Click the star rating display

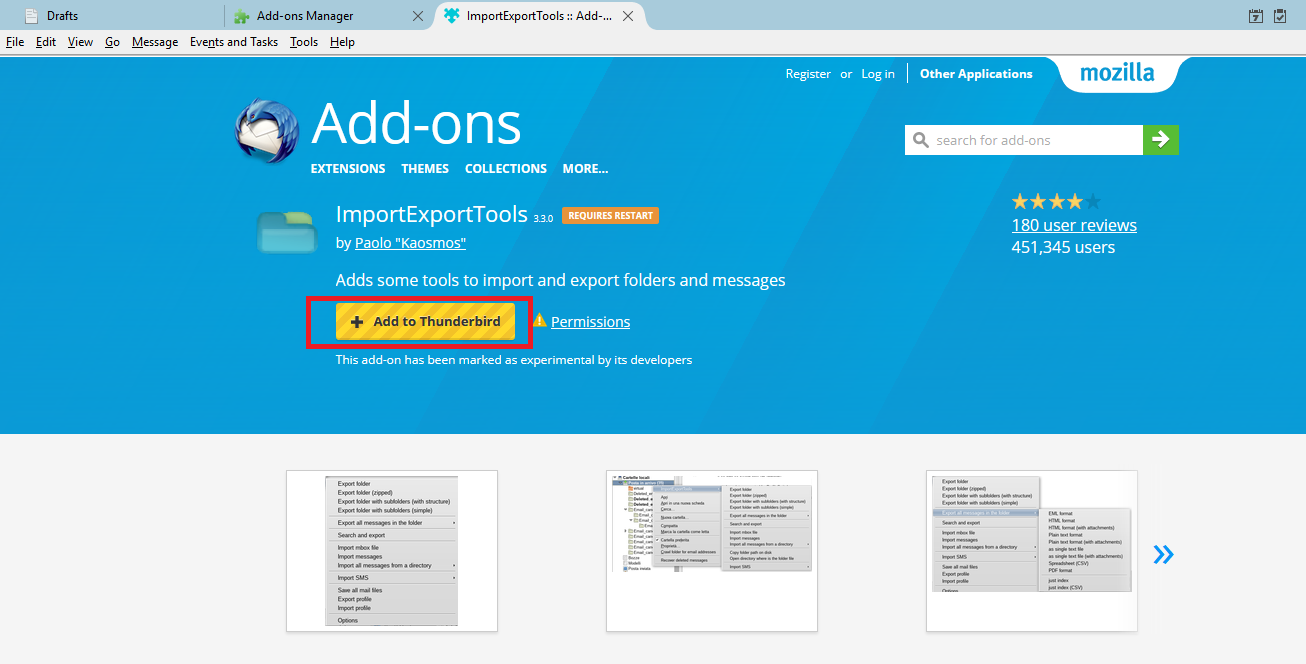click(x=1056, y=201)
